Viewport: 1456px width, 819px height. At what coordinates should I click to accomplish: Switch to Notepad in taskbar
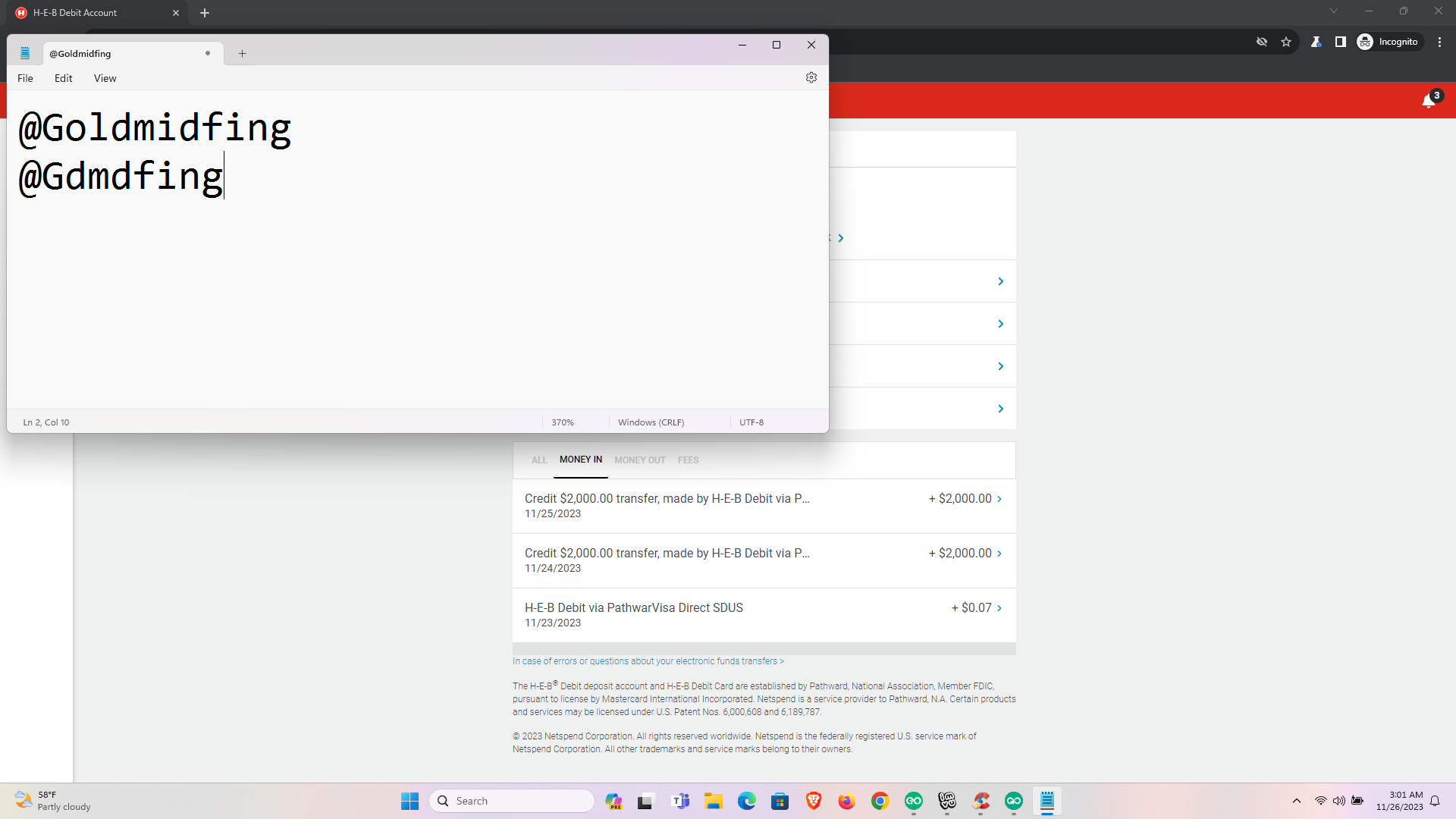[x=1047, y=801]
